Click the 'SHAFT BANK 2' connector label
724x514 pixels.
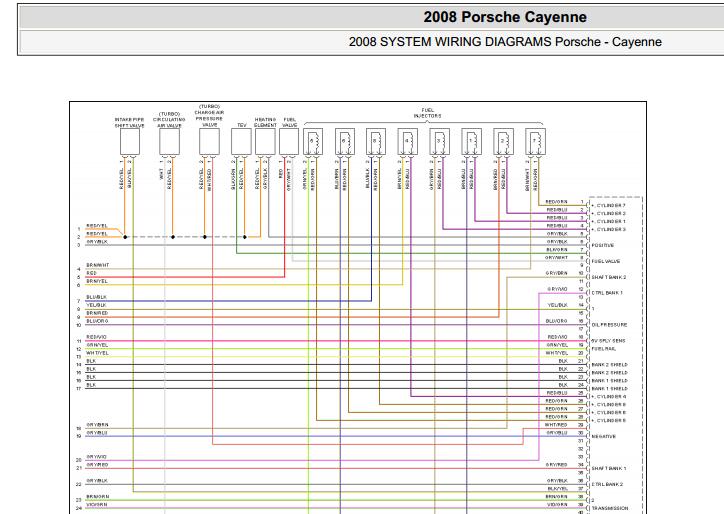click(609, 278)
